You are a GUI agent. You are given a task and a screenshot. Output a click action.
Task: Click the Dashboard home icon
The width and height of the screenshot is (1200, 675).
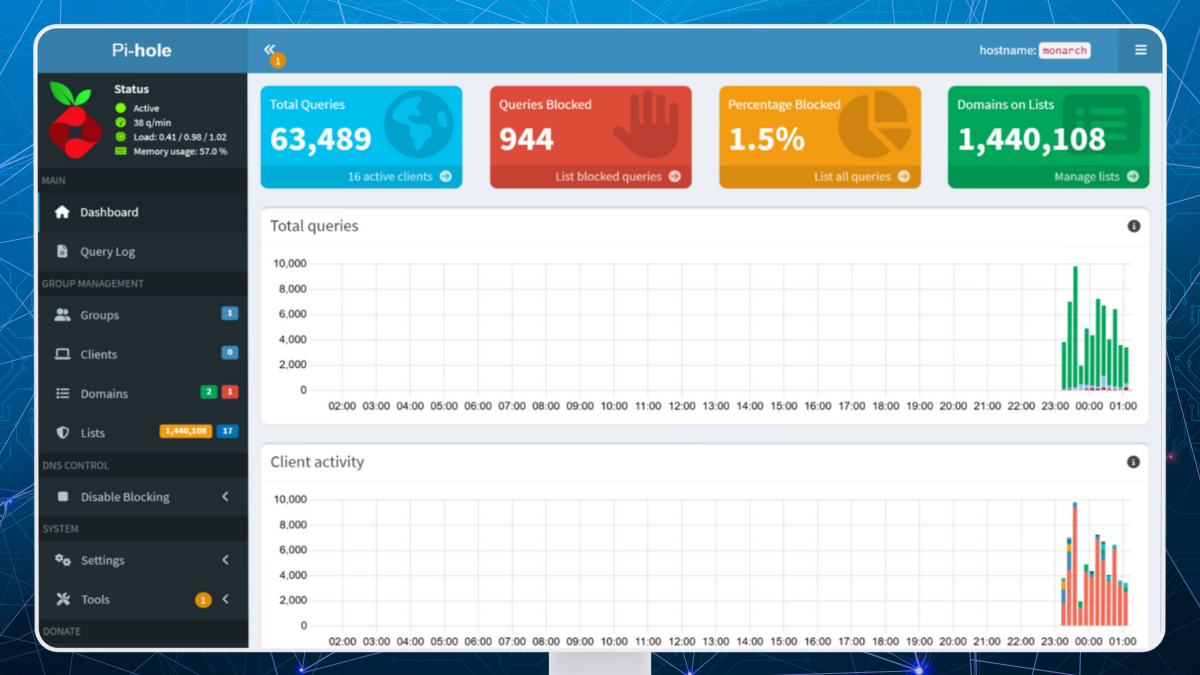[62, 212]
